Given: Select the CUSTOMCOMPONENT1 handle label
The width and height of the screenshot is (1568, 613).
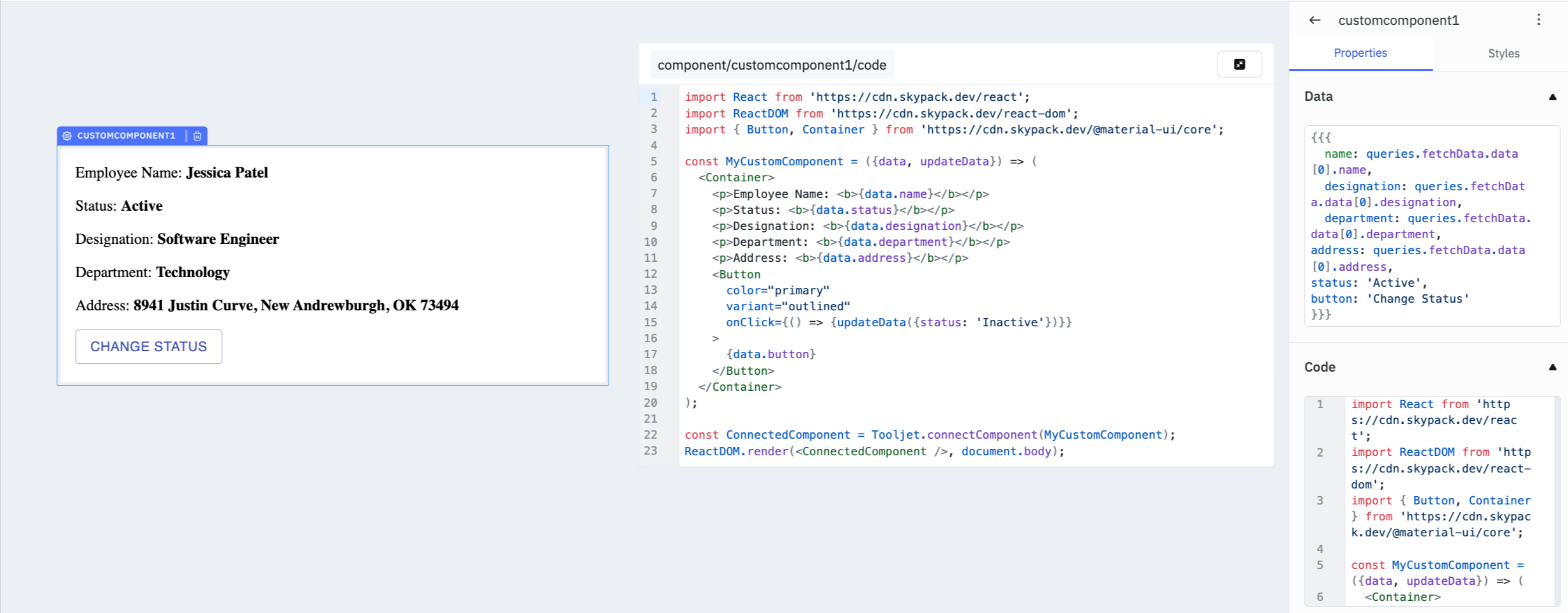Looking at the screenshot, I should pos(126,136).
